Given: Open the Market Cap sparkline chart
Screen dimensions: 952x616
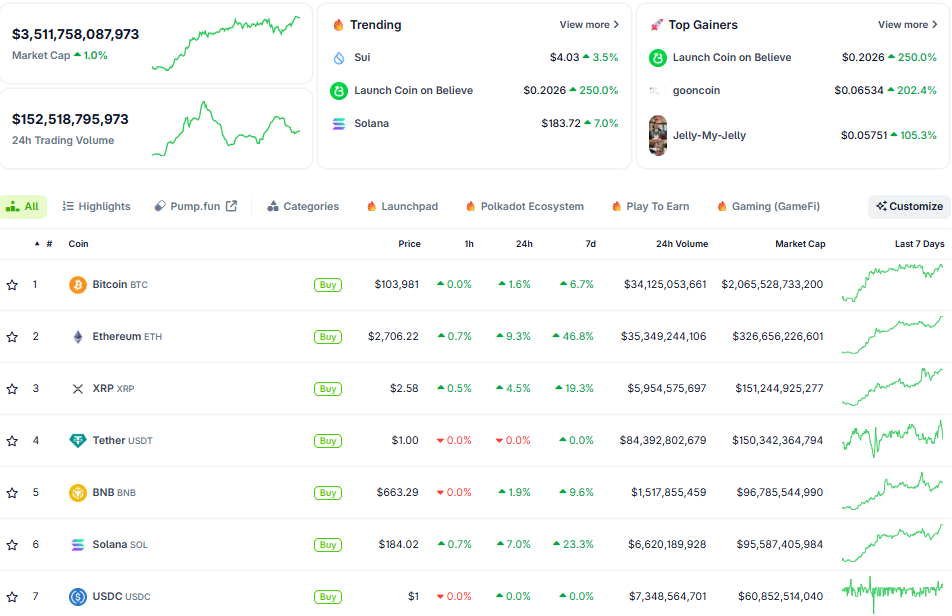Looking at the screenshot, I should click(x=226, y=43).
